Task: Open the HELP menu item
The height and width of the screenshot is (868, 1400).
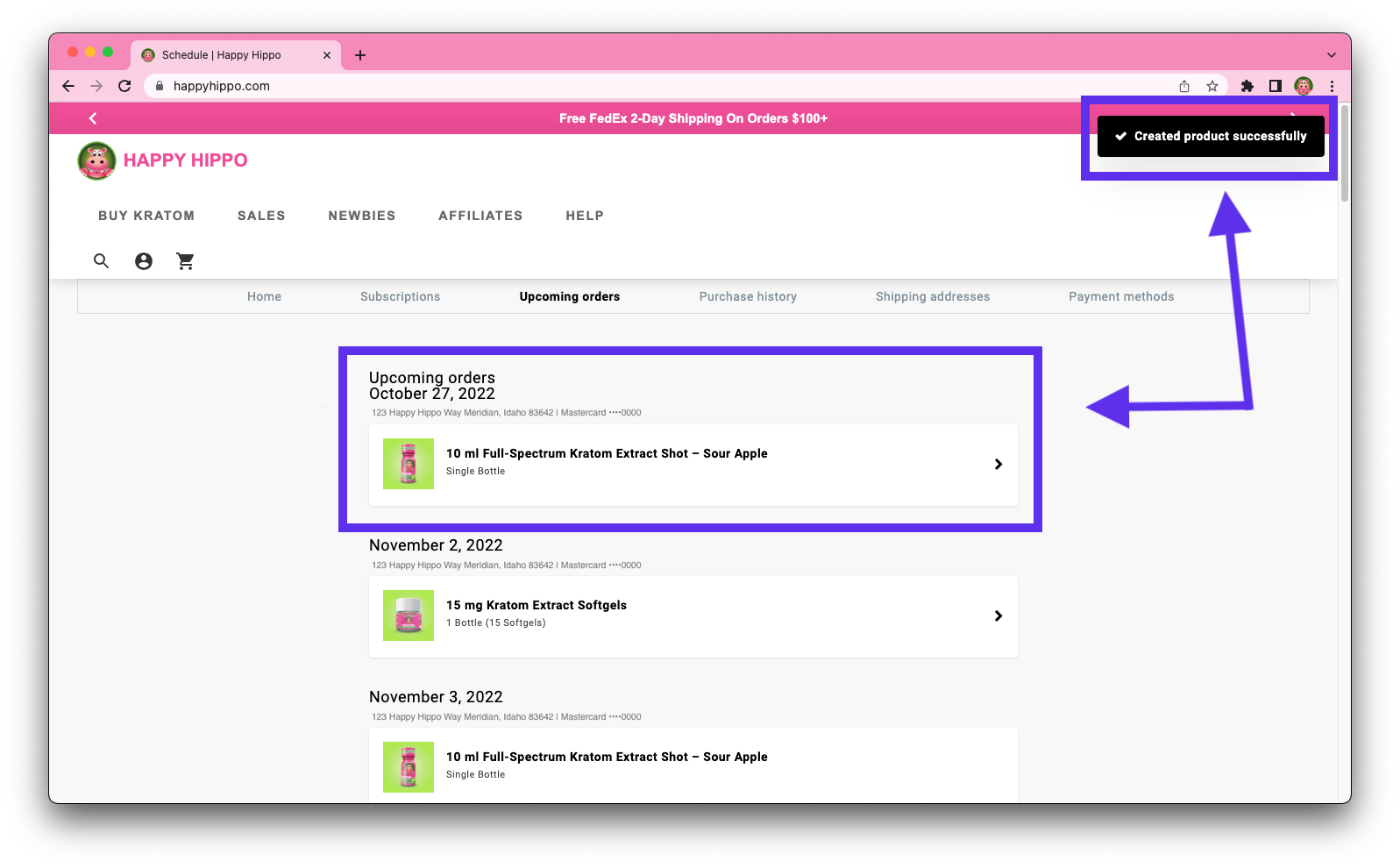Action: click(585, 216)
